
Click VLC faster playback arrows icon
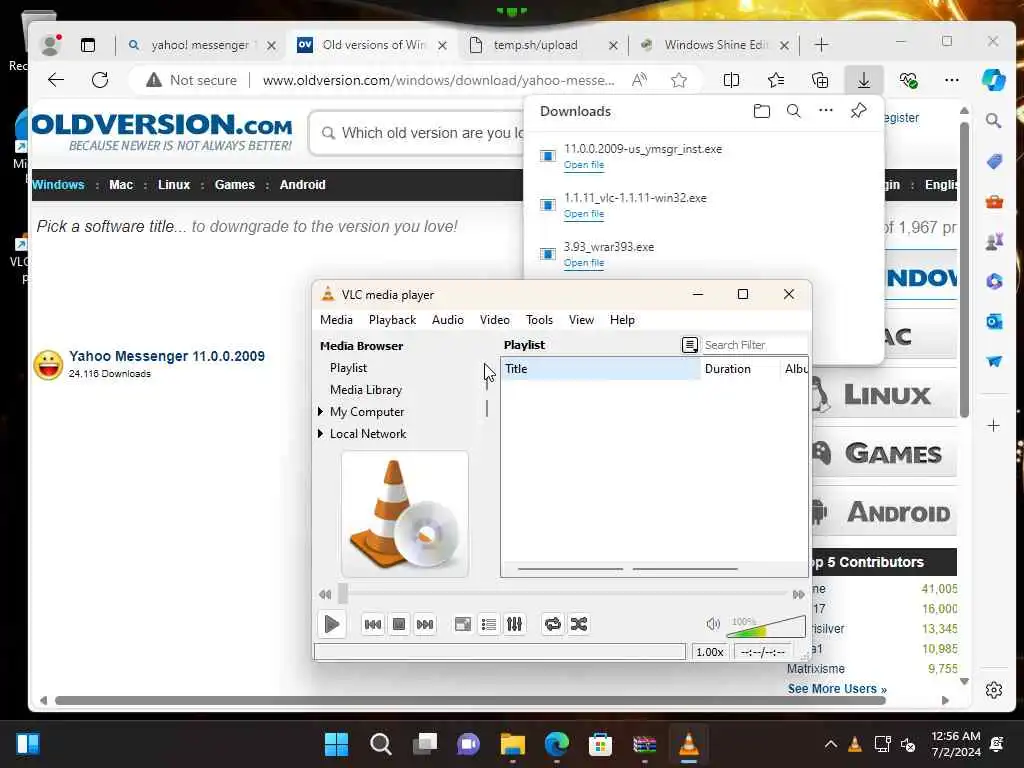(799, 594)
